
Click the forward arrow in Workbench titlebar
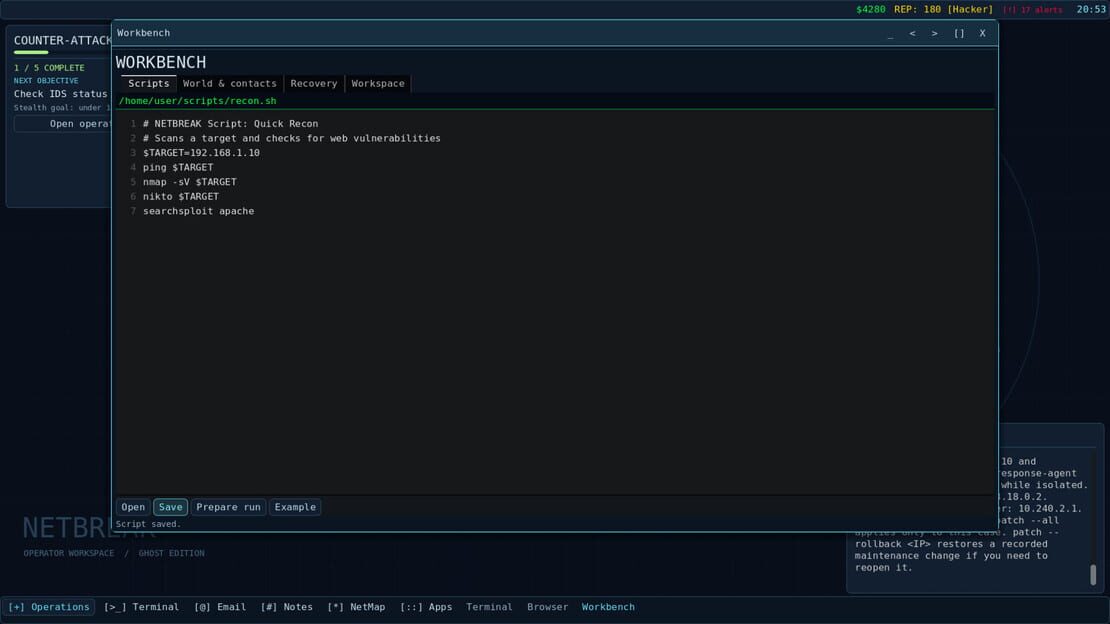(934, 33)
